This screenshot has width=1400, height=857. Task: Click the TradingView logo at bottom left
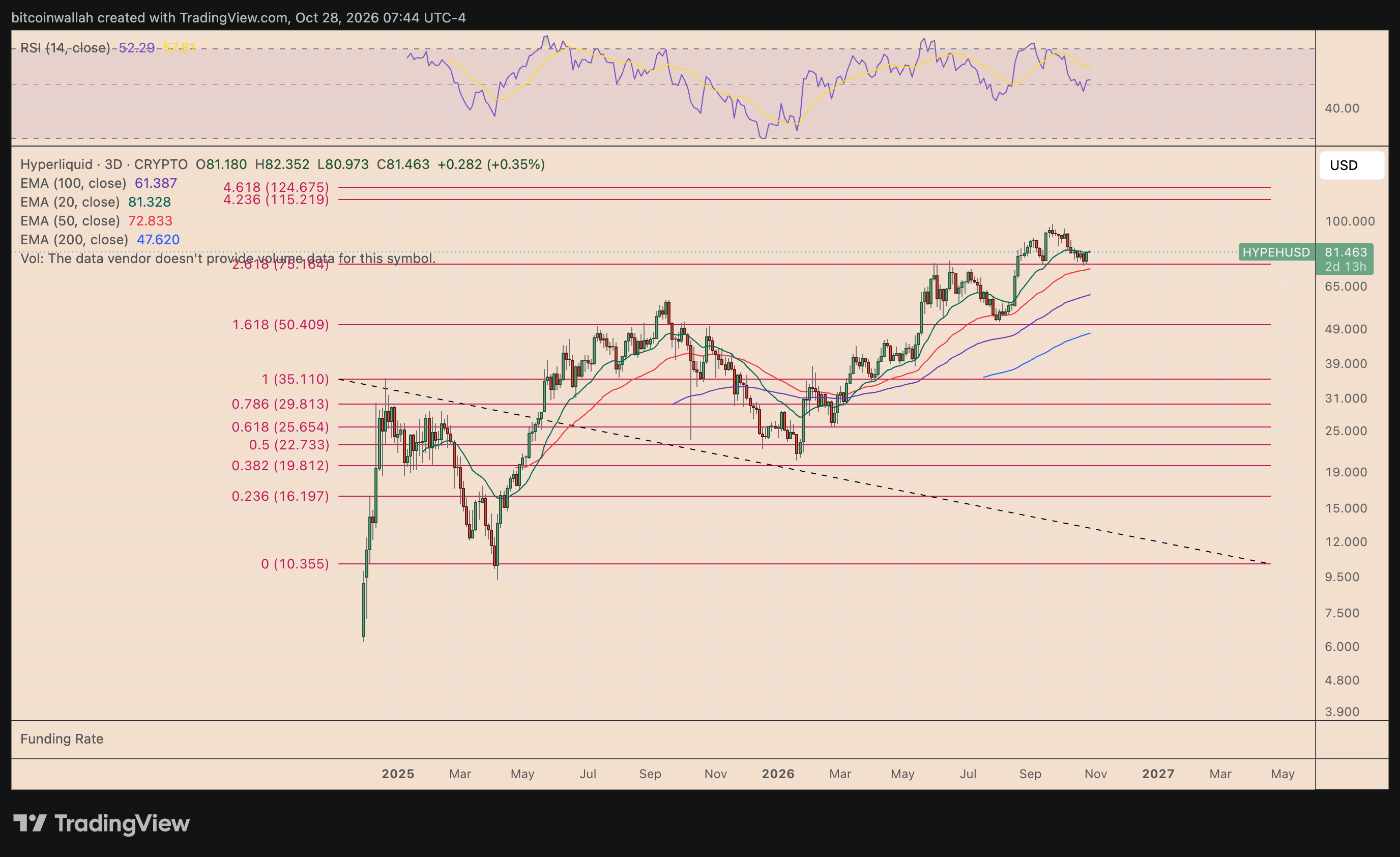[x=101, y=823]
